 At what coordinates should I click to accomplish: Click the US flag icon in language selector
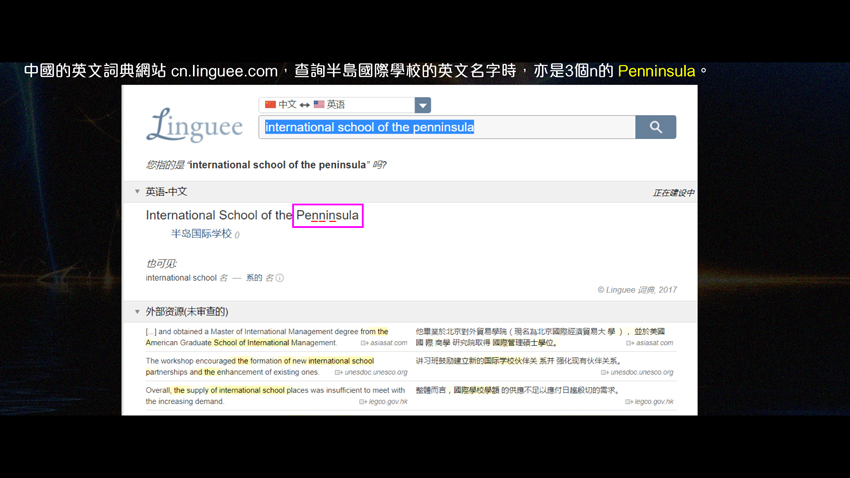[319, 104]
